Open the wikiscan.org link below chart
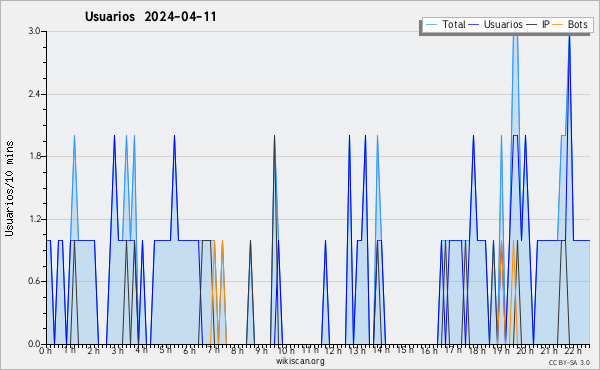Image resolution: width=600 pixels, height=370 pixels. pos(300,361)
